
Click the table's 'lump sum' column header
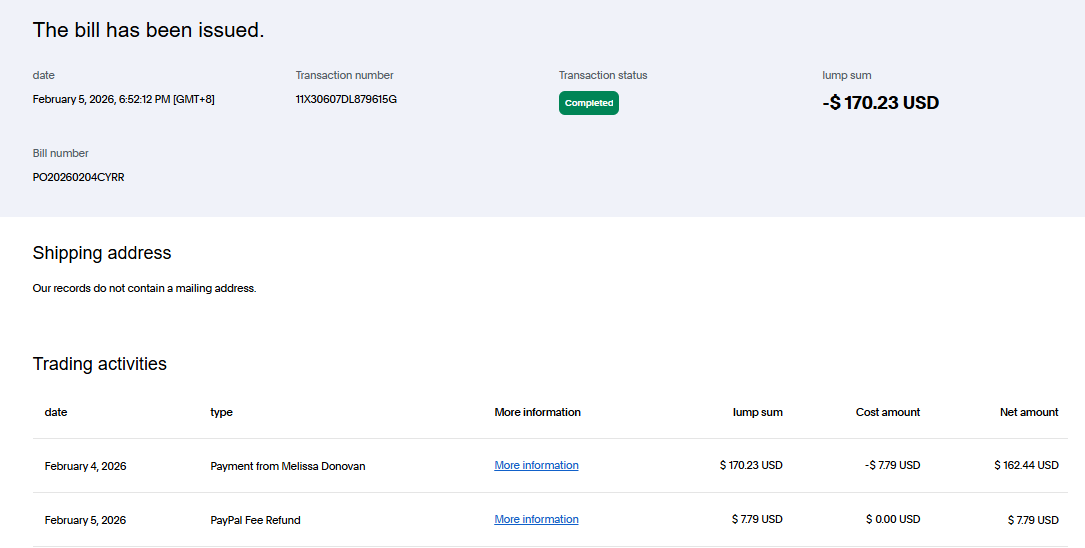click(757, 412)
